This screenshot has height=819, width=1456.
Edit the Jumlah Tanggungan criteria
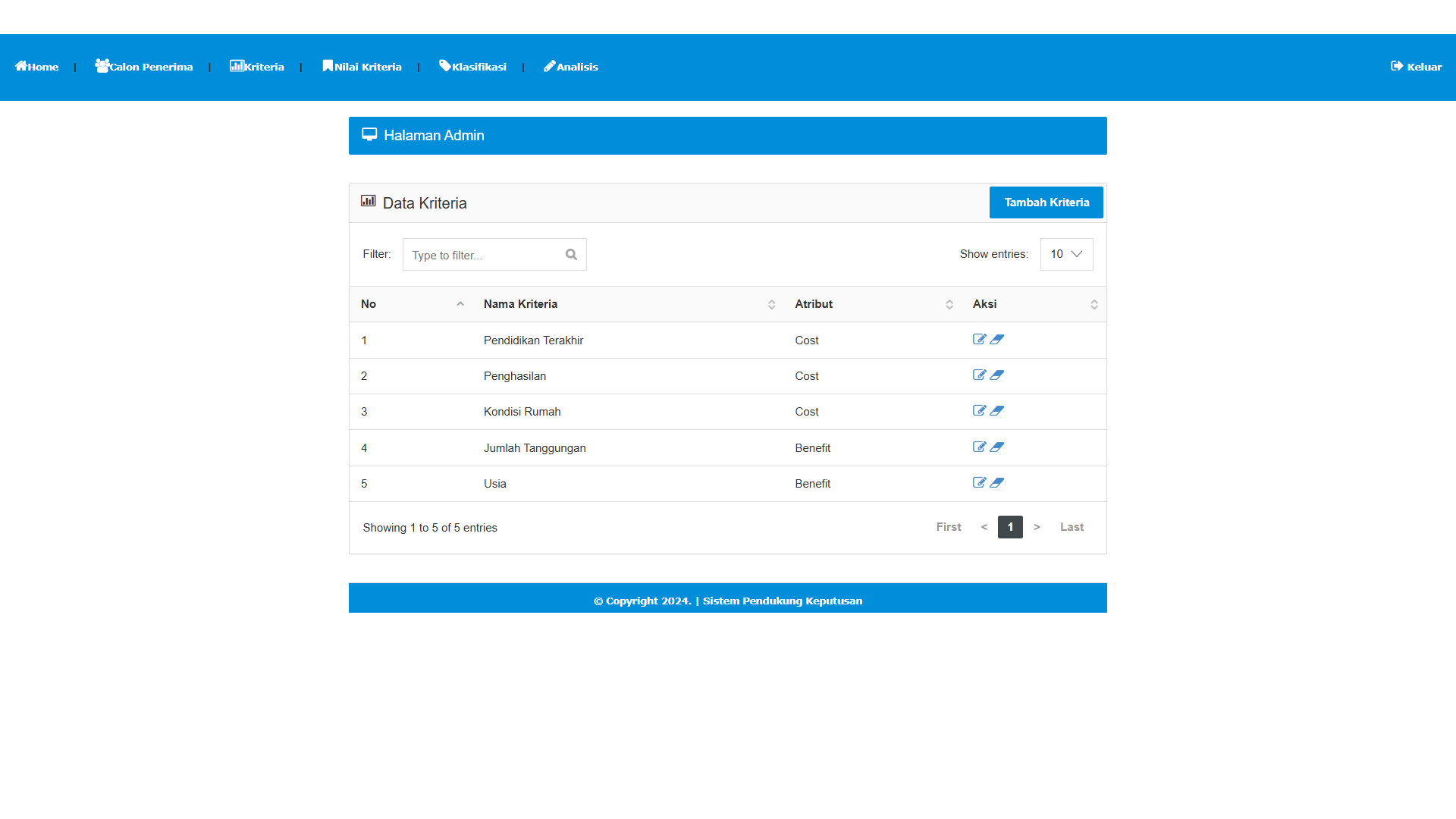pyautogui.click(x=979, y=447)
